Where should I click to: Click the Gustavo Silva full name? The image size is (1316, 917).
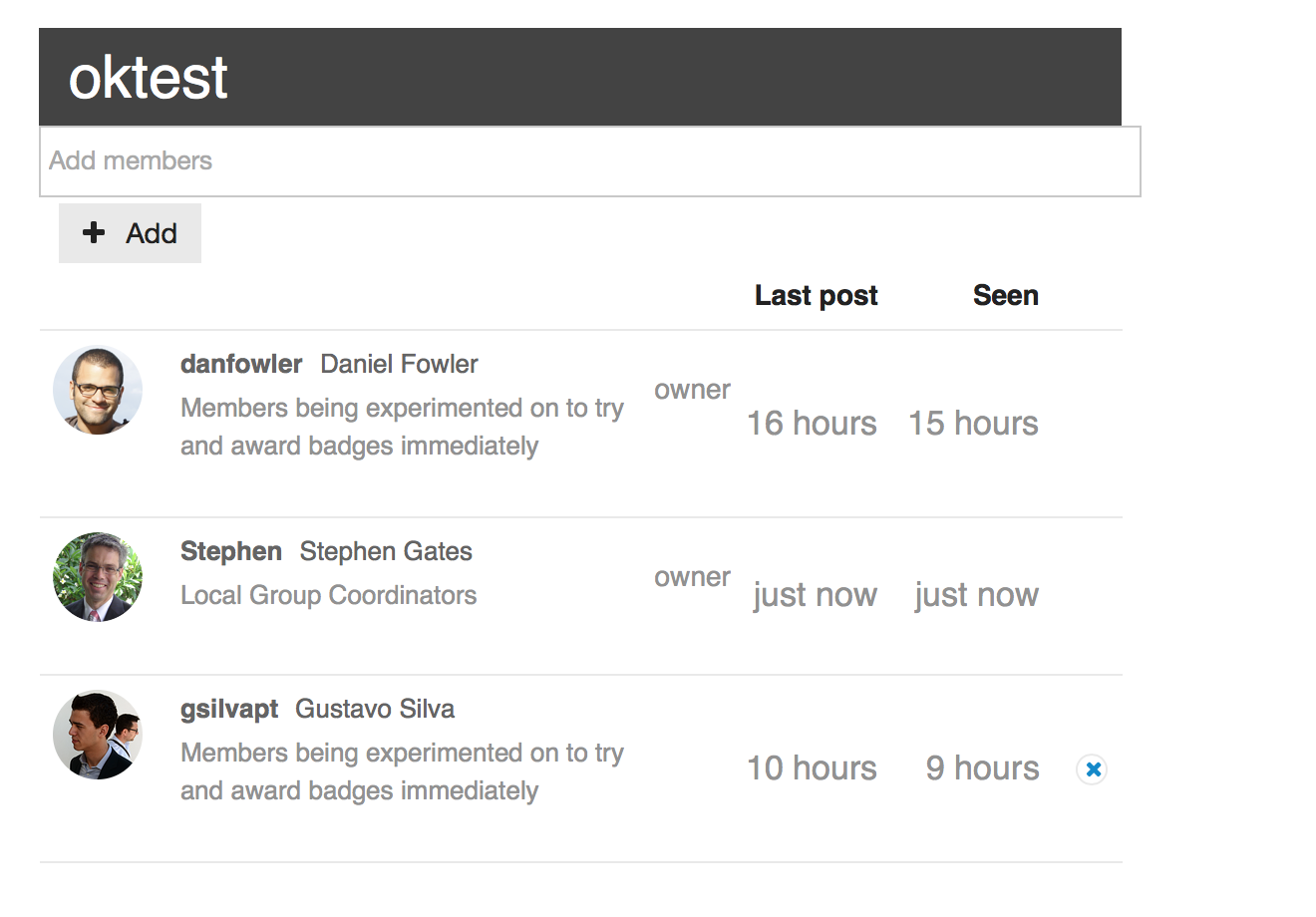pyautogui.click(x=375, y=710)
